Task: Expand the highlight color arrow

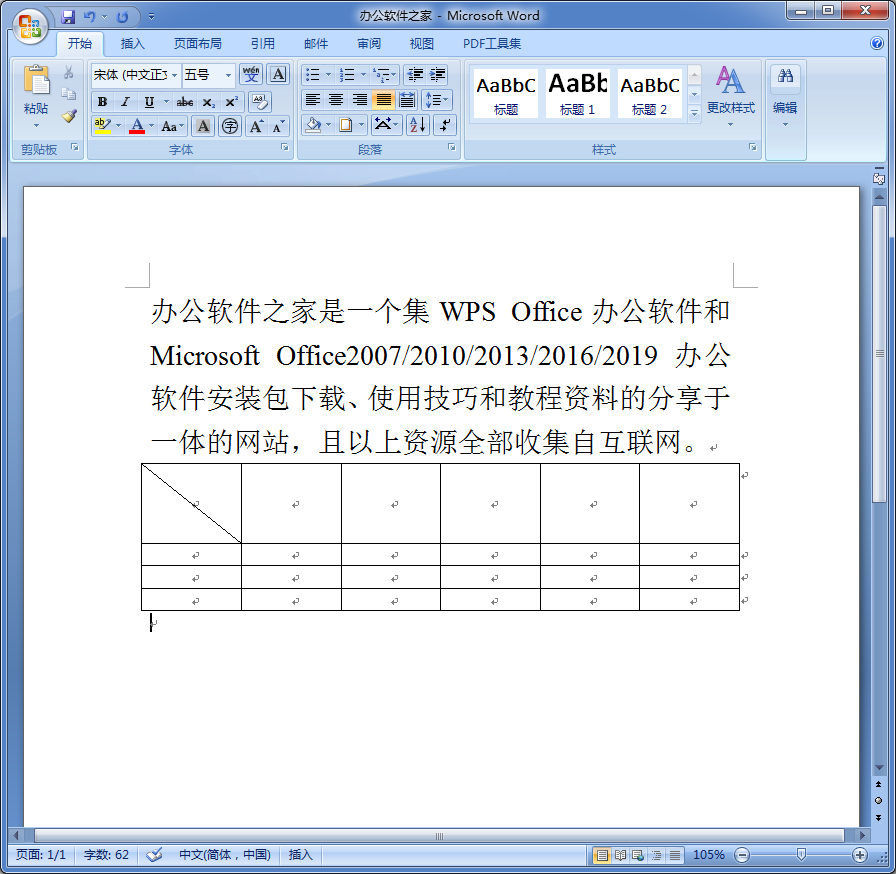Action: point(118,126)
